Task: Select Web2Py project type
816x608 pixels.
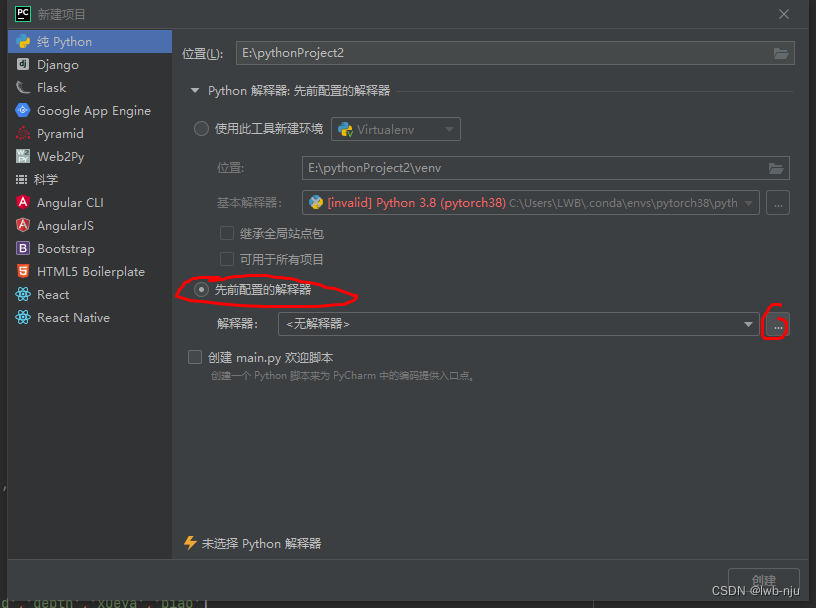Action: pos(90,156)
